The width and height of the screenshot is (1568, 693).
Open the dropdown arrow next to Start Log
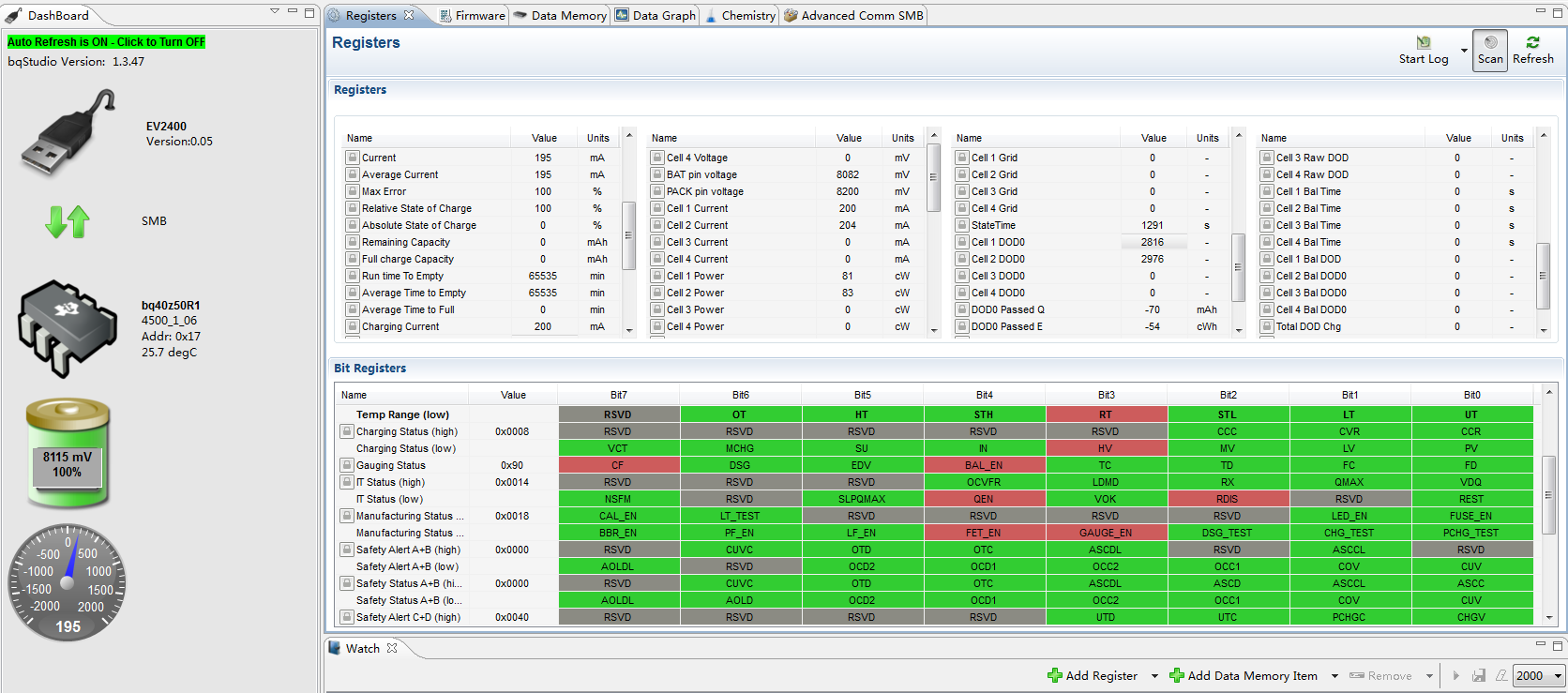point(1464,51)
